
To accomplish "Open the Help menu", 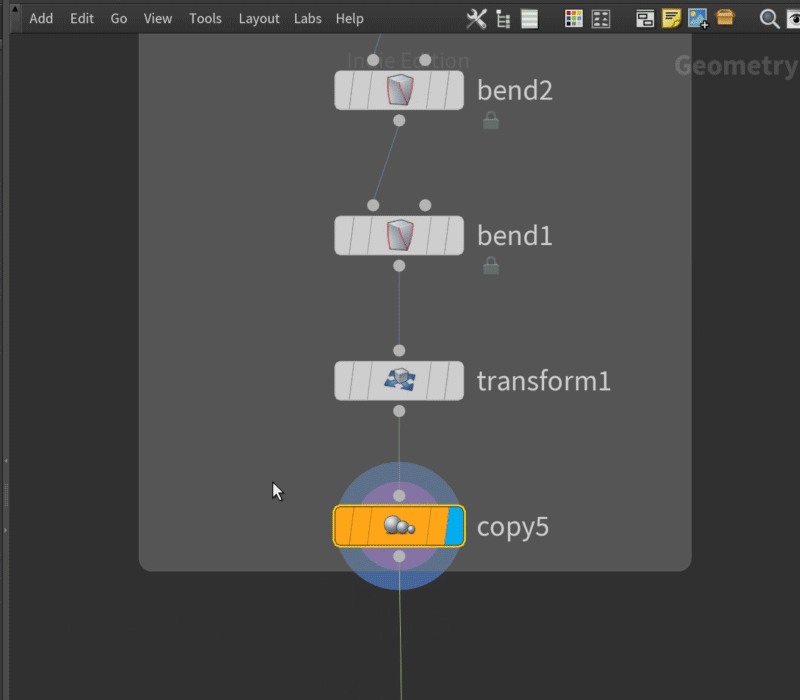I will (x=349, y=19).
